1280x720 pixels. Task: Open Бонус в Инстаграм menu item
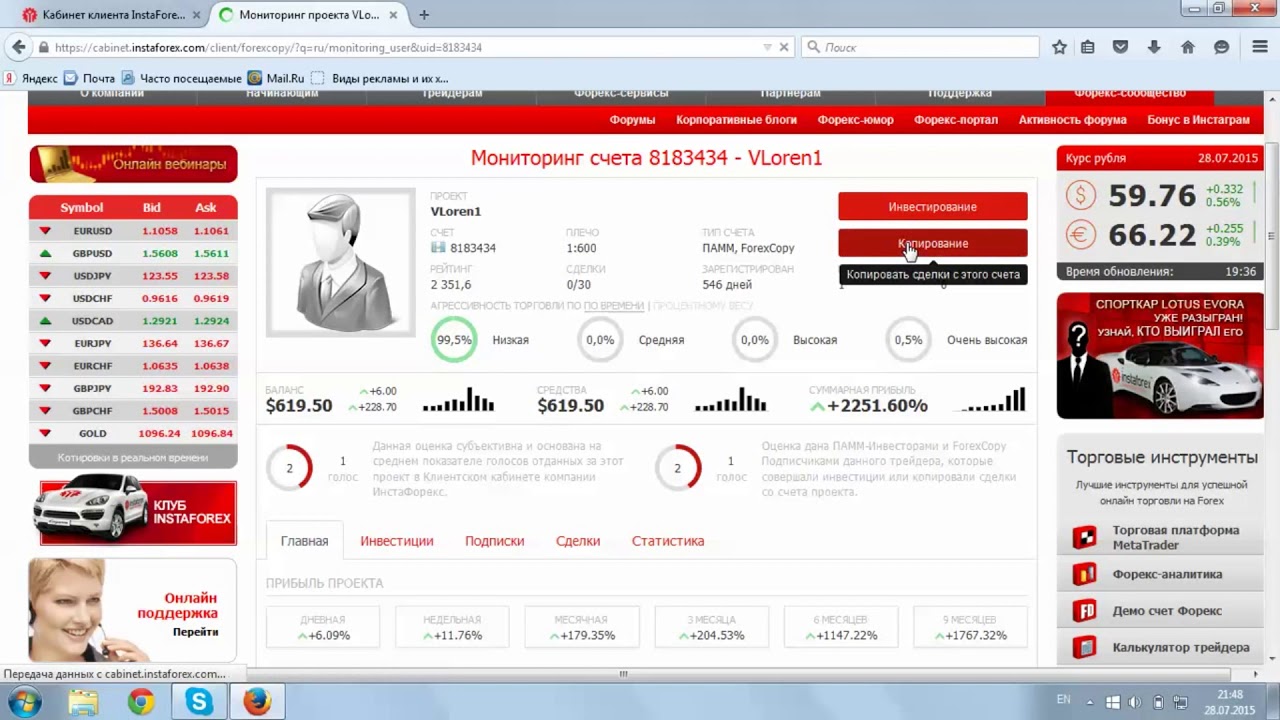(1198, 120)
